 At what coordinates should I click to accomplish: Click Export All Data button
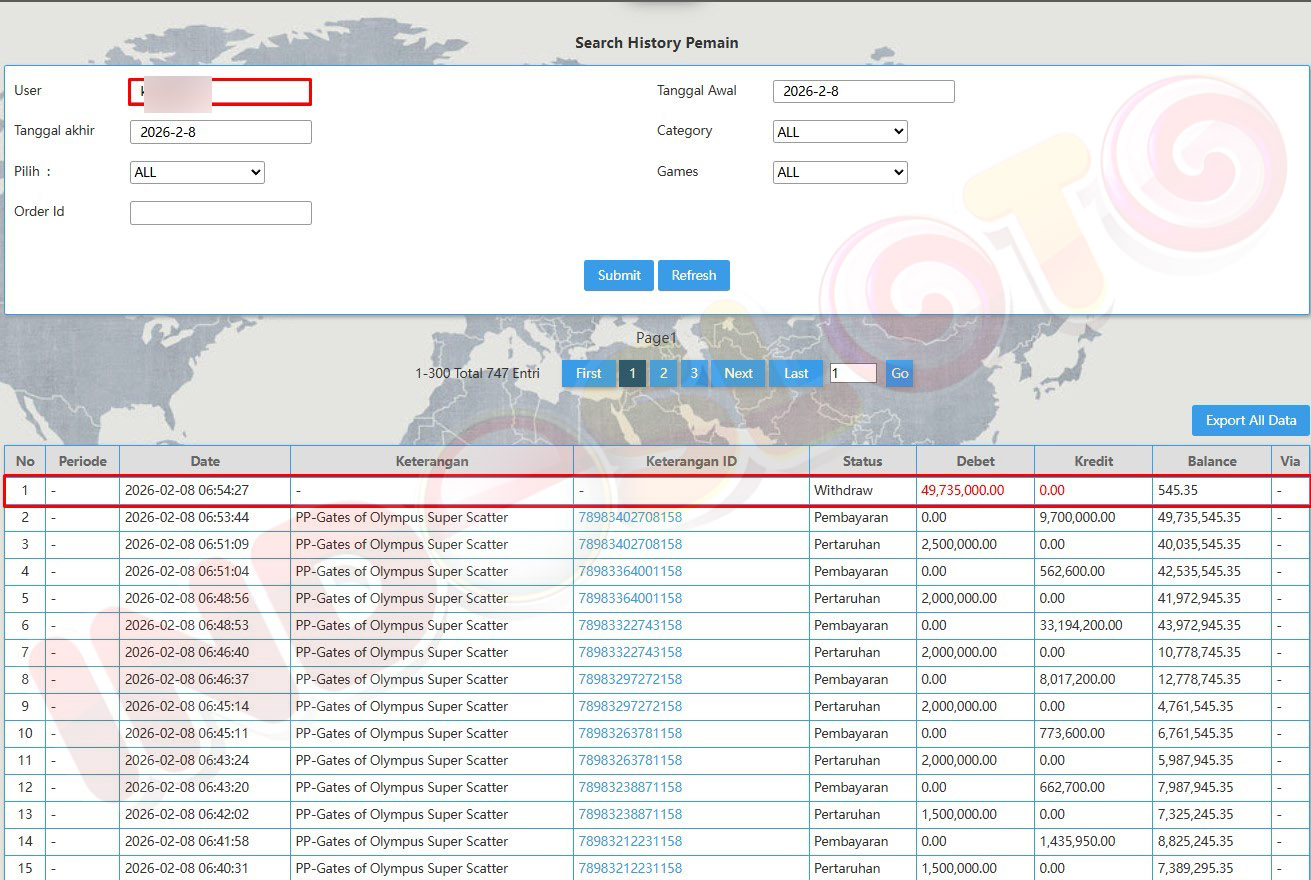(1250, 421)
